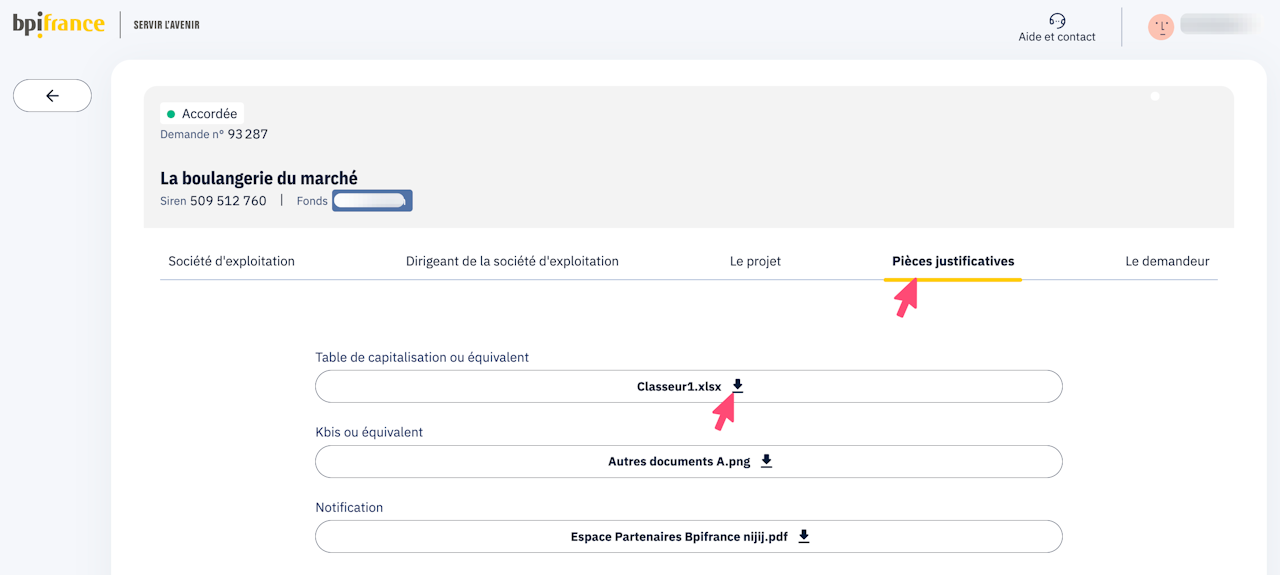Image resolution: width=1280 pixels, height=575 pixels.
Task: Click the Aide et contact headset icon
Action: [1057, 20]
